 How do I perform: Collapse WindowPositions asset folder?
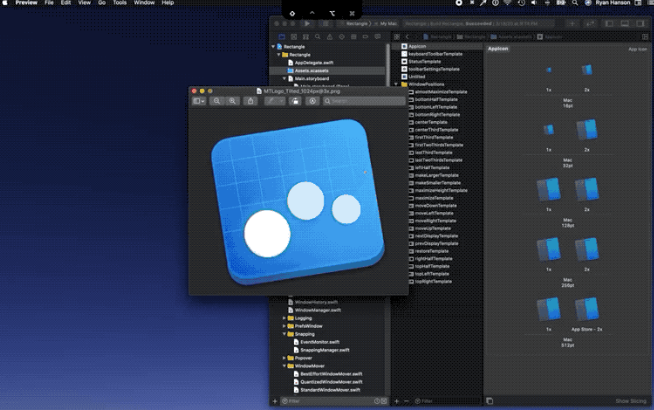[396, 84]
